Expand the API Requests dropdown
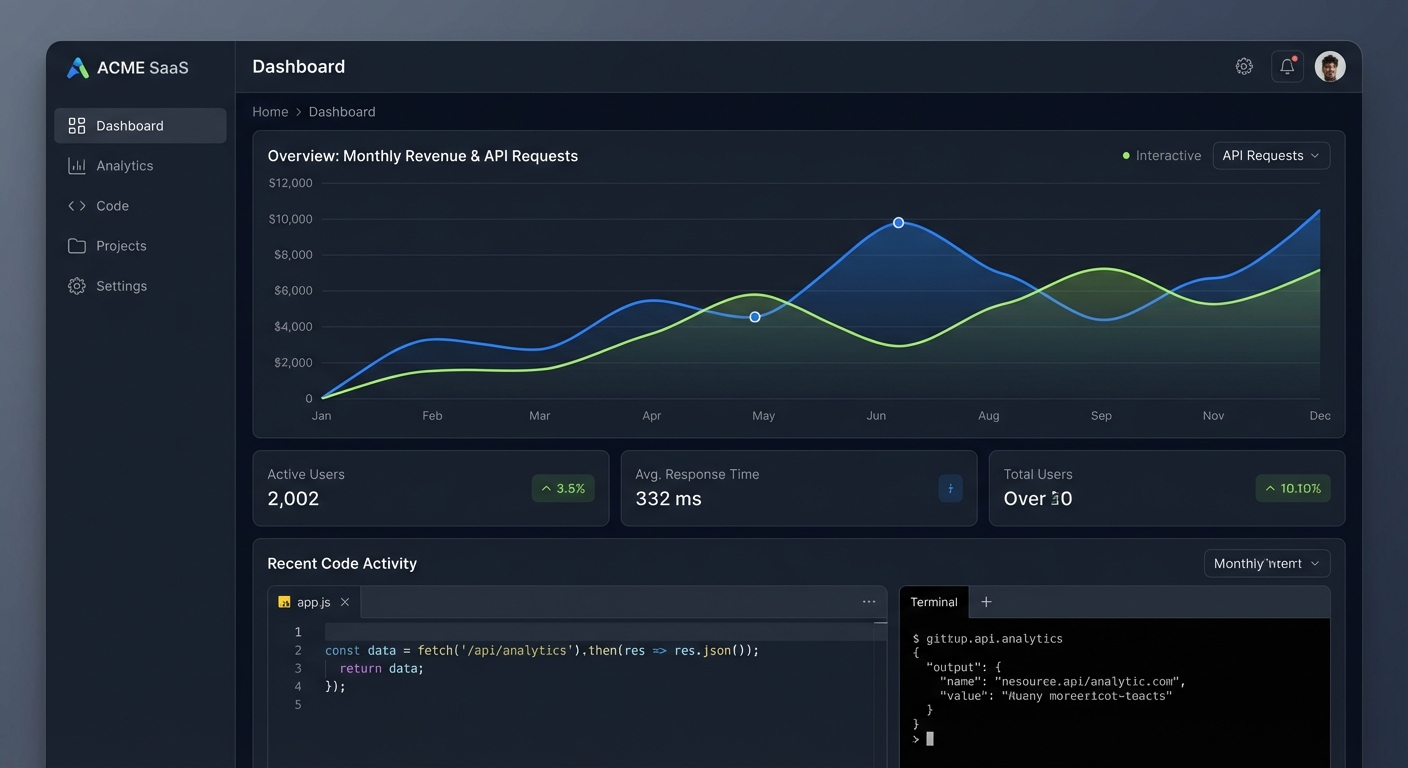1408x768 pixels. pos(1270,156)
